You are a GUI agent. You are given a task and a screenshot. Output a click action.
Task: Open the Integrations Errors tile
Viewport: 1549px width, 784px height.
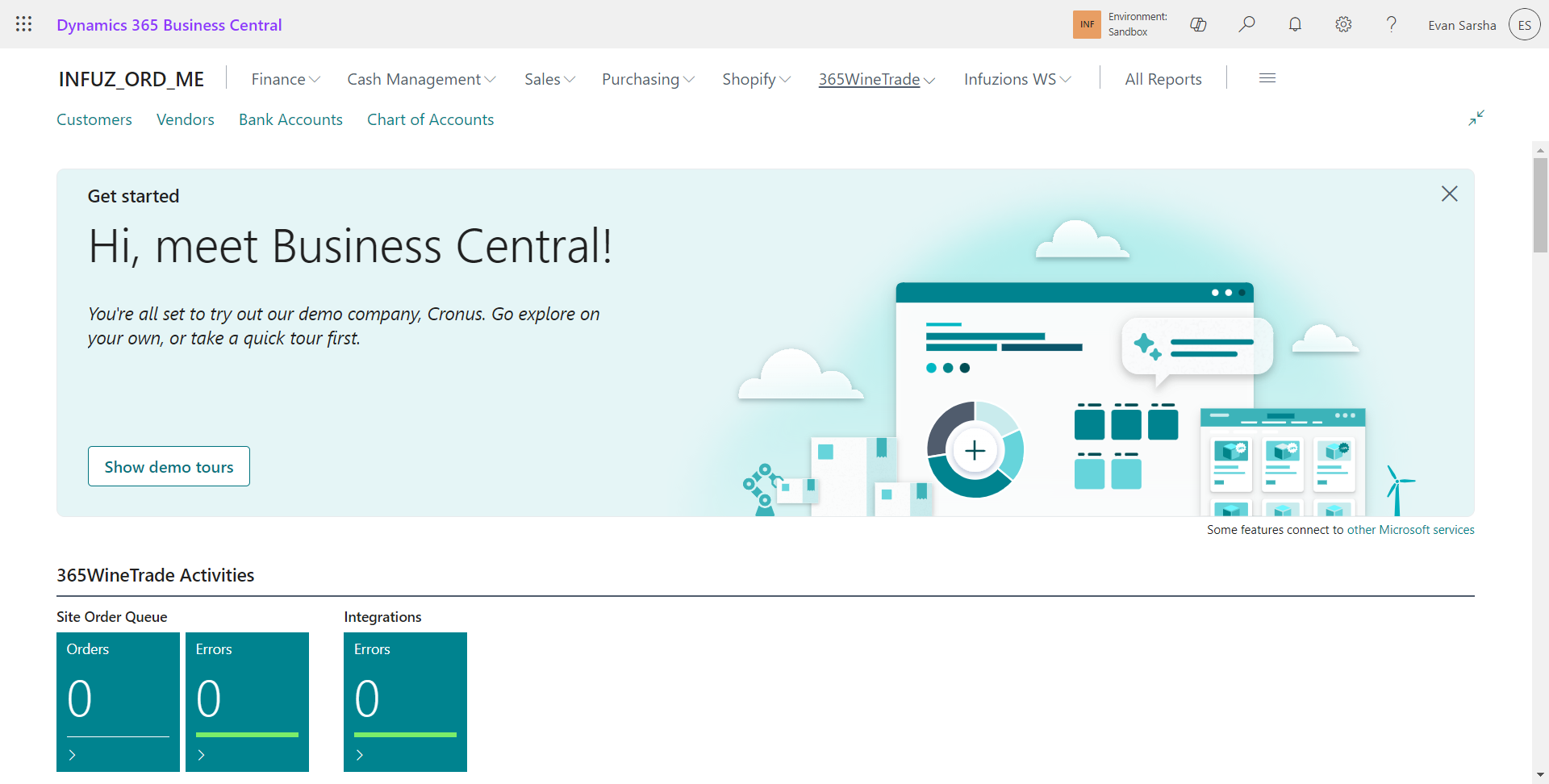(x=405, y=702)
